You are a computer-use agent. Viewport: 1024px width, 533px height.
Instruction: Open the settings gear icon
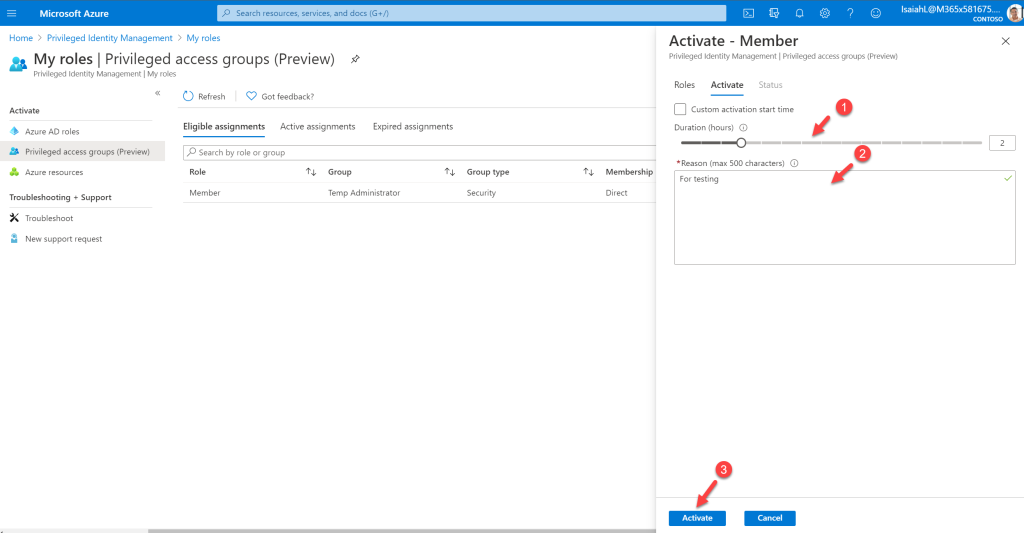click(x=825, y=13)
